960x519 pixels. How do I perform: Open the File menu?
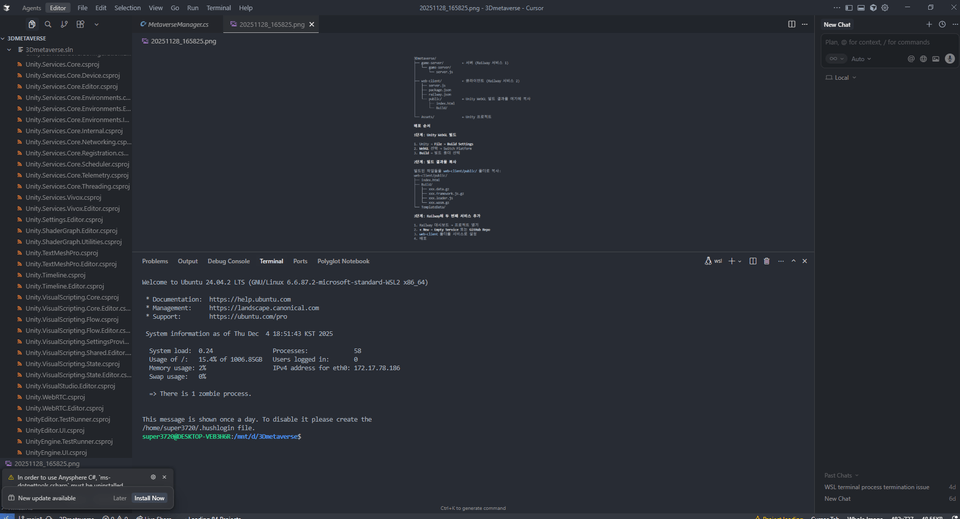(82, 8)
